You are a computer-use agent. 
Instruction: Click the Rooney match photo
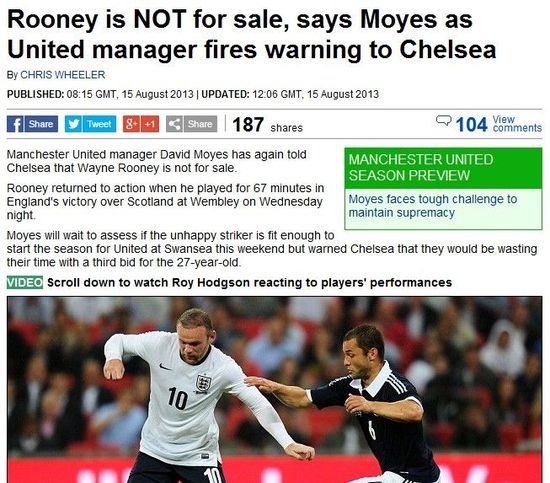click(274, 389)
